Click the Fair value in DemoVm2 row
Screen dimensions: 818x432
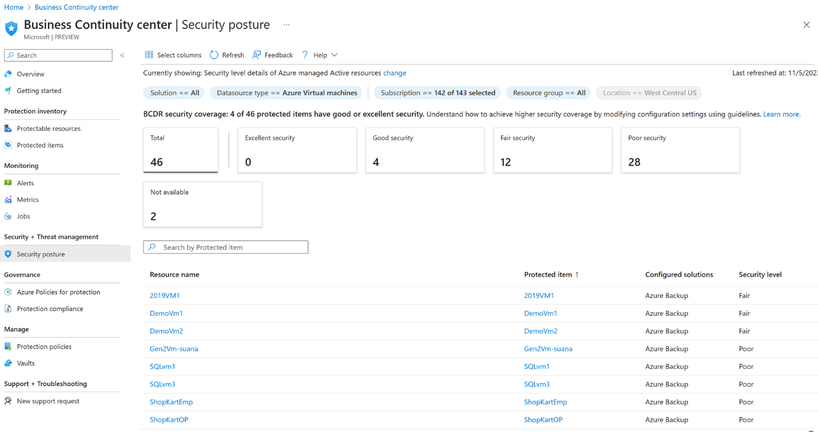pos(744,331)
